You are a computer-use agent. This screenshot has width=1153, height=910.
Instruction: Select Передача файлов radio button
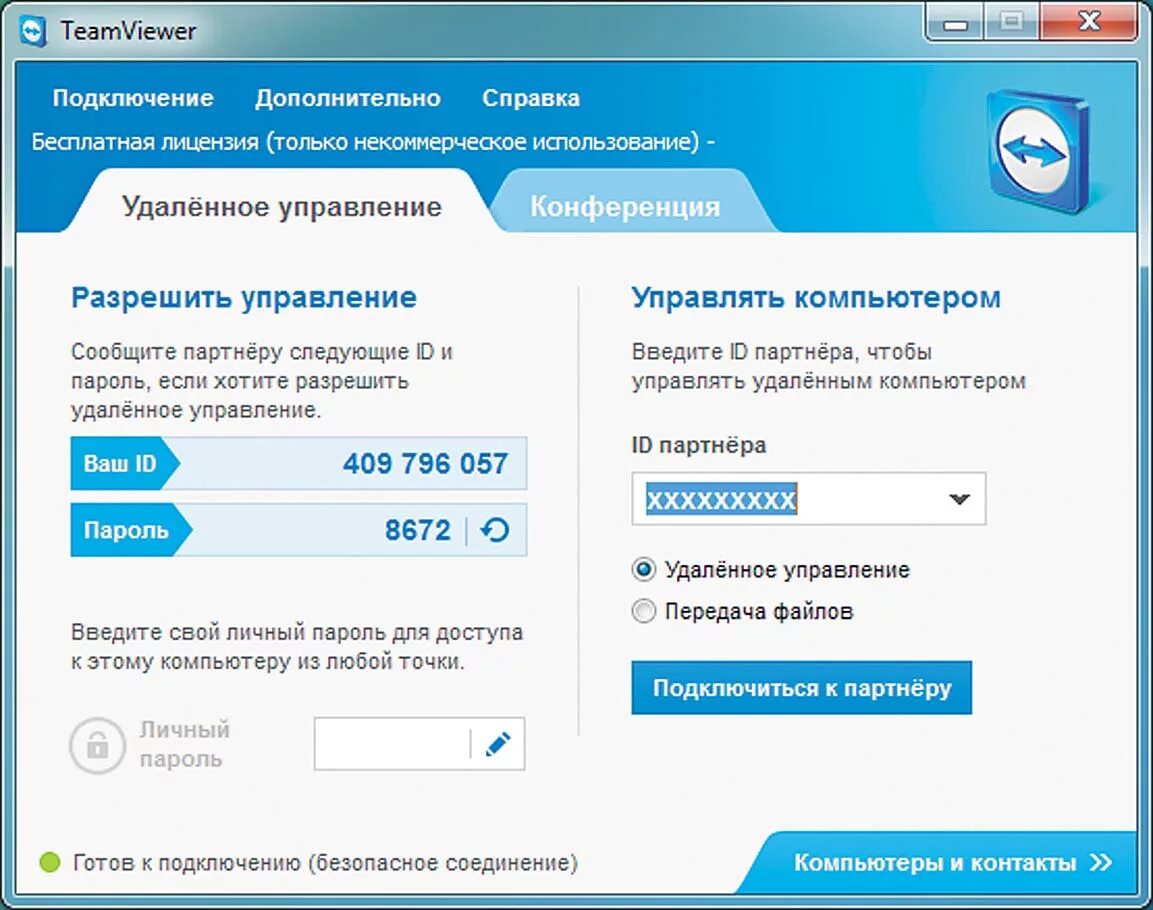[x=644, y=611]
